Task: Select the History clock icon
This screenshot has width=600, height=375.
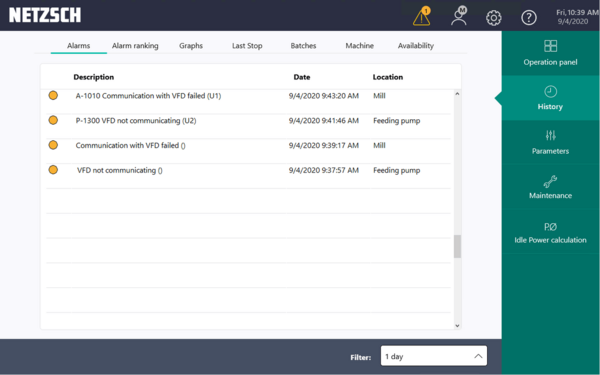Action: (550, 91)
